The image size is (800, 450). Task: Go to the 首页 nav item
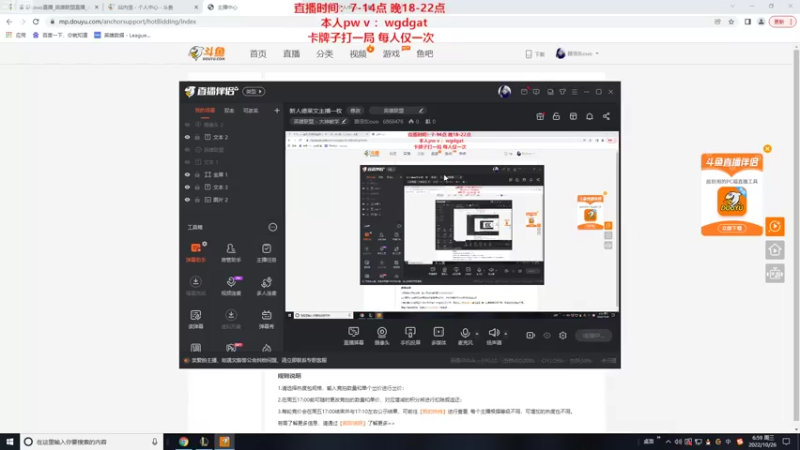(258, 54)
